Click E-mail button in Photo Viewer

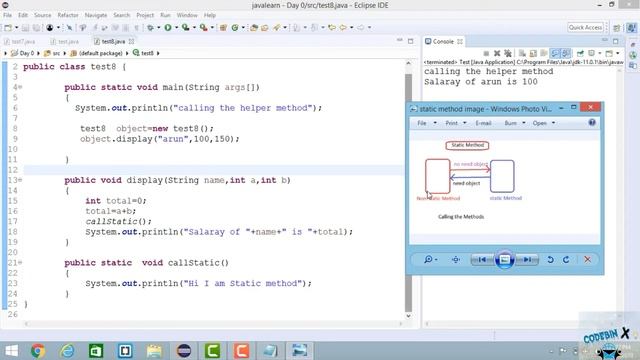[483, 123]
